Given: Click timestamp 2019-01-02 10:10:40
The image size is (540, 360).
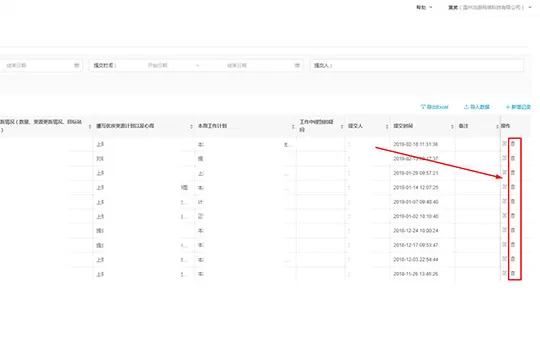Looking at the screenshot, I should pos(416,216).
